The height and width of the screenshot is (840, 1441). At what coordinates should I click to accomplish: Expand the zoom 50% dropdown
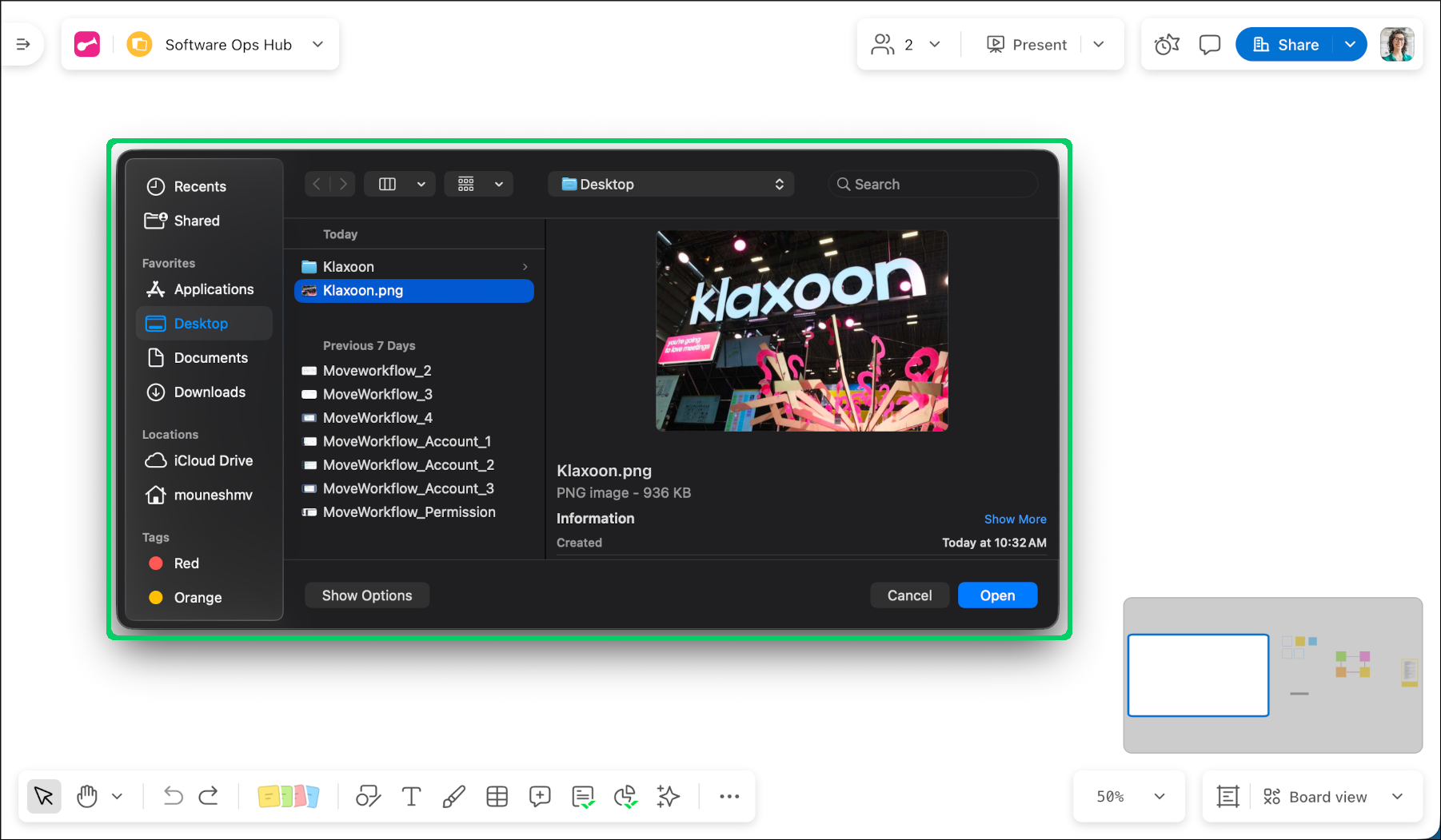pyautogui.click(x=1159, y=797)
